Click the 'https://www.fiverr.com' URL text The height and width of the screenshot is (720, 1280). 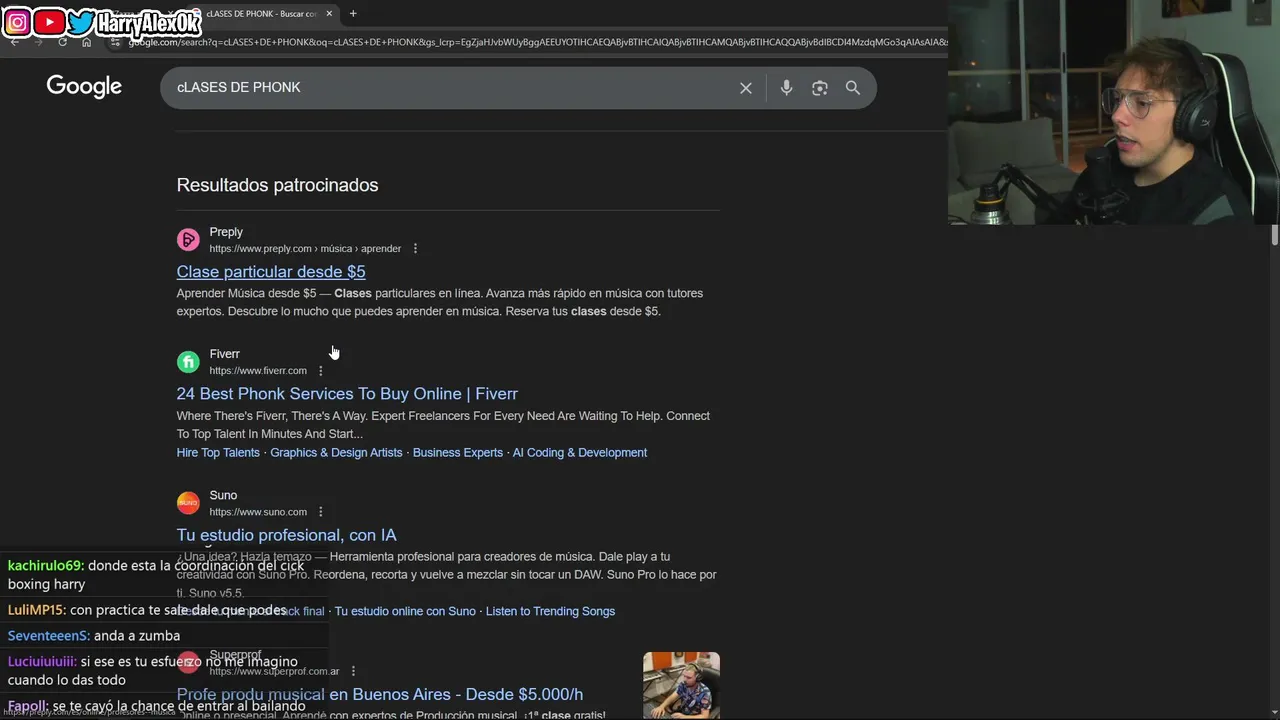pyautogui.click(x=258, y=371)
